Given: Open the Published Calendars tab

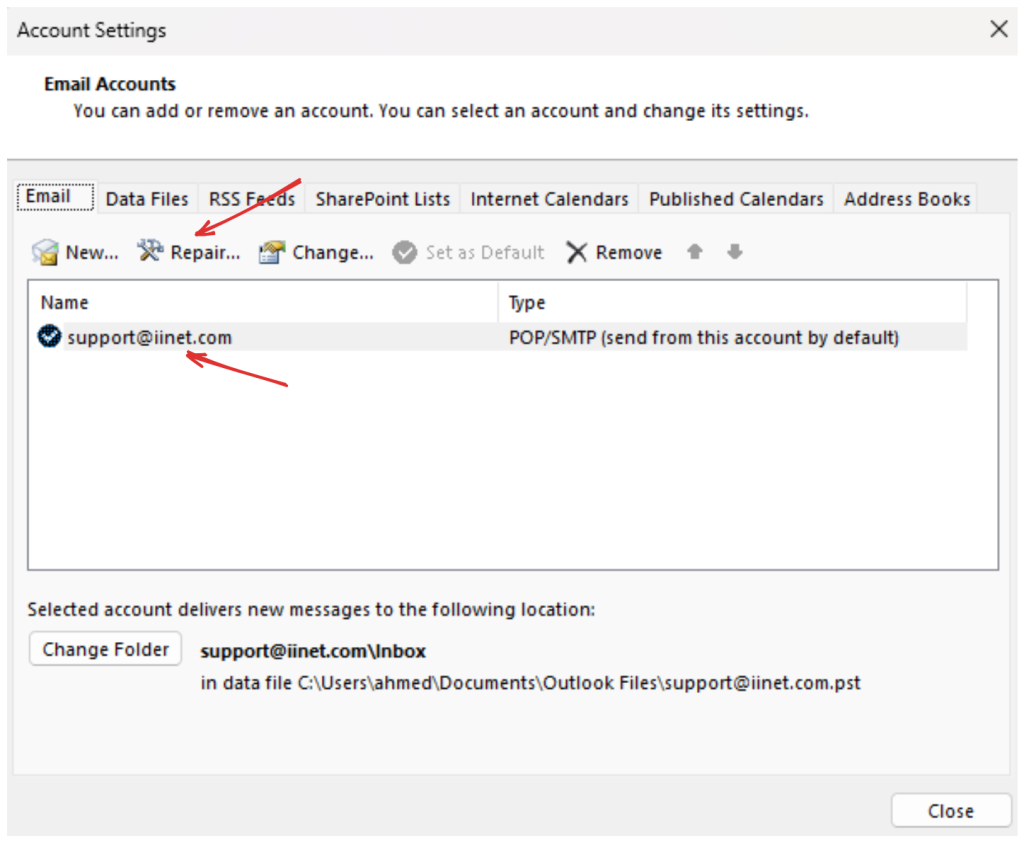Looking at the screenshot, I should (736, 199).
